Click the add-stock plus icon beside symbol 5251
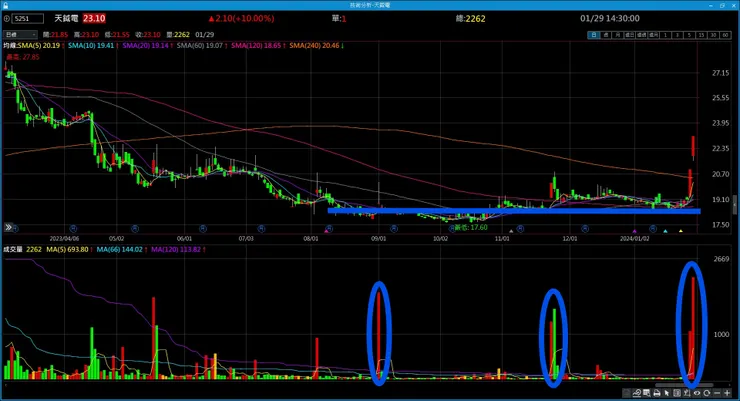 [7, 18]
